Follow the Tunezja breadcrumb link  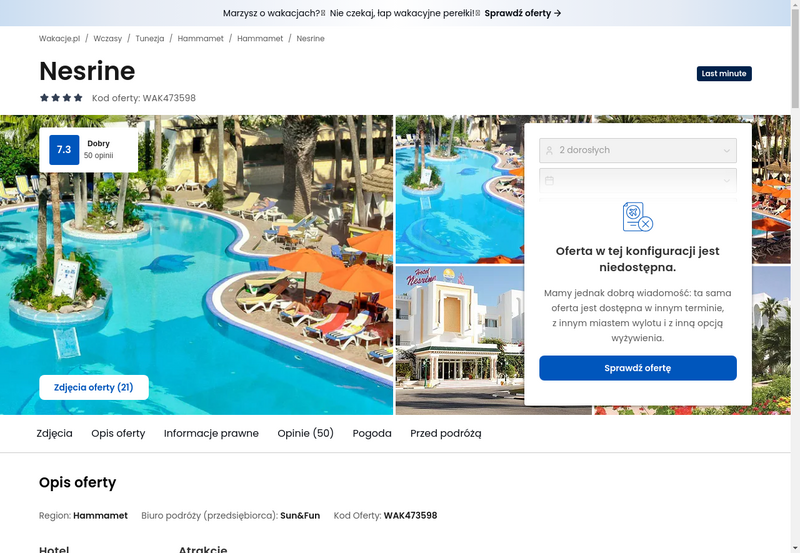(x=149, y=38)
